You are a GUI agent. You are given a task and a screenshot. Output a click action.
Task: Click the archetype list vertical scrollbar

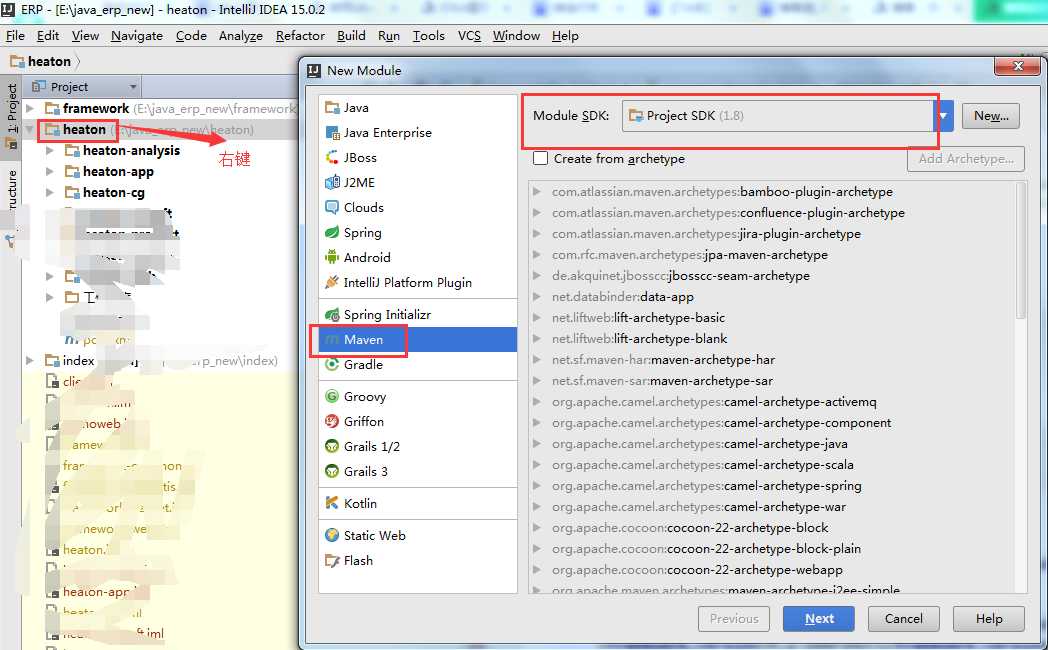coord(1021,251)
